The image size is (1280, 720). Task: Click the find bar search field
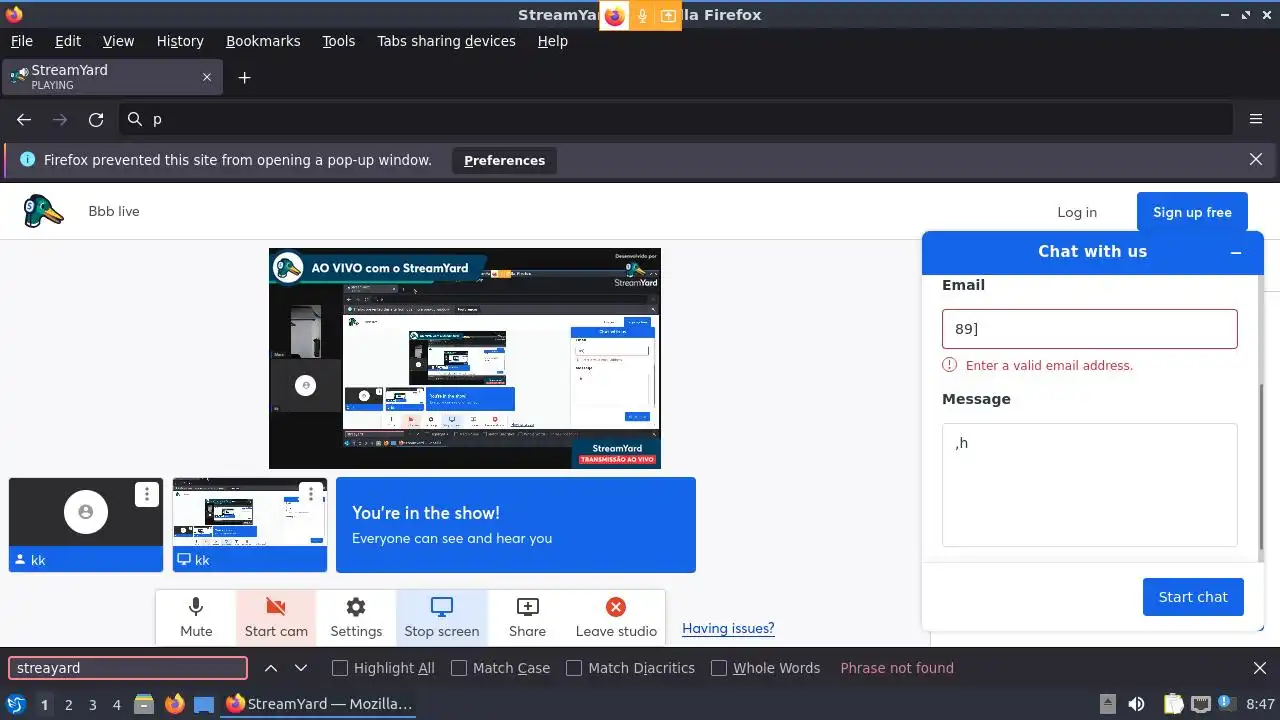click(128, 668)
